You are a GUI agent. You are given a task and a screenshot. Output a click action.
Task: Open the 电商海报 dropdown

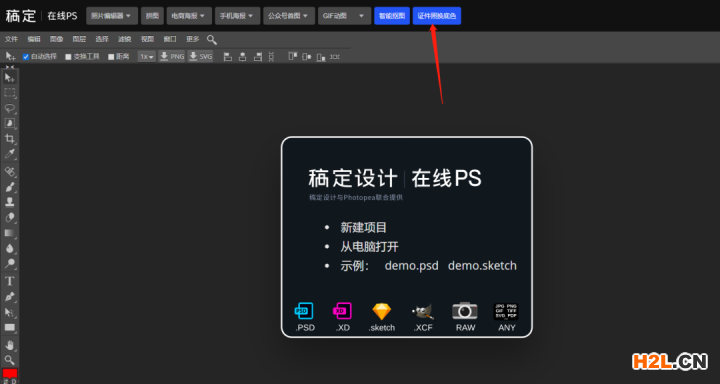(x=189, y=16)
